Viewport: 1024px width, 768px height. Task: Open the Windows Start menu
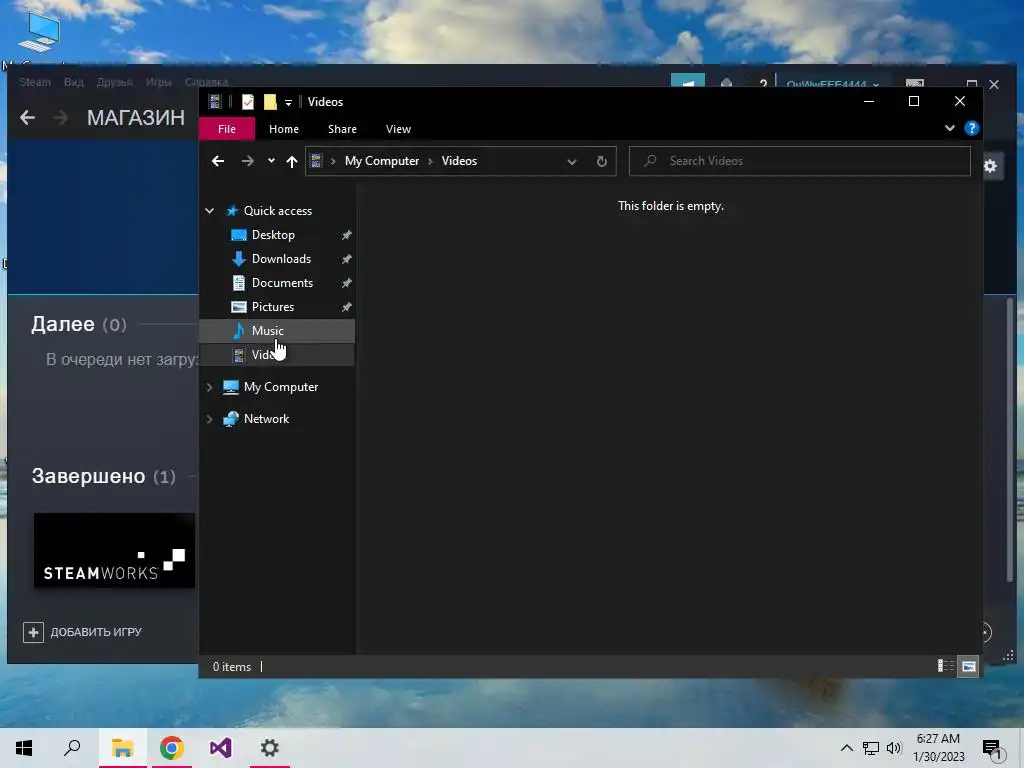(x=24, y=748)
